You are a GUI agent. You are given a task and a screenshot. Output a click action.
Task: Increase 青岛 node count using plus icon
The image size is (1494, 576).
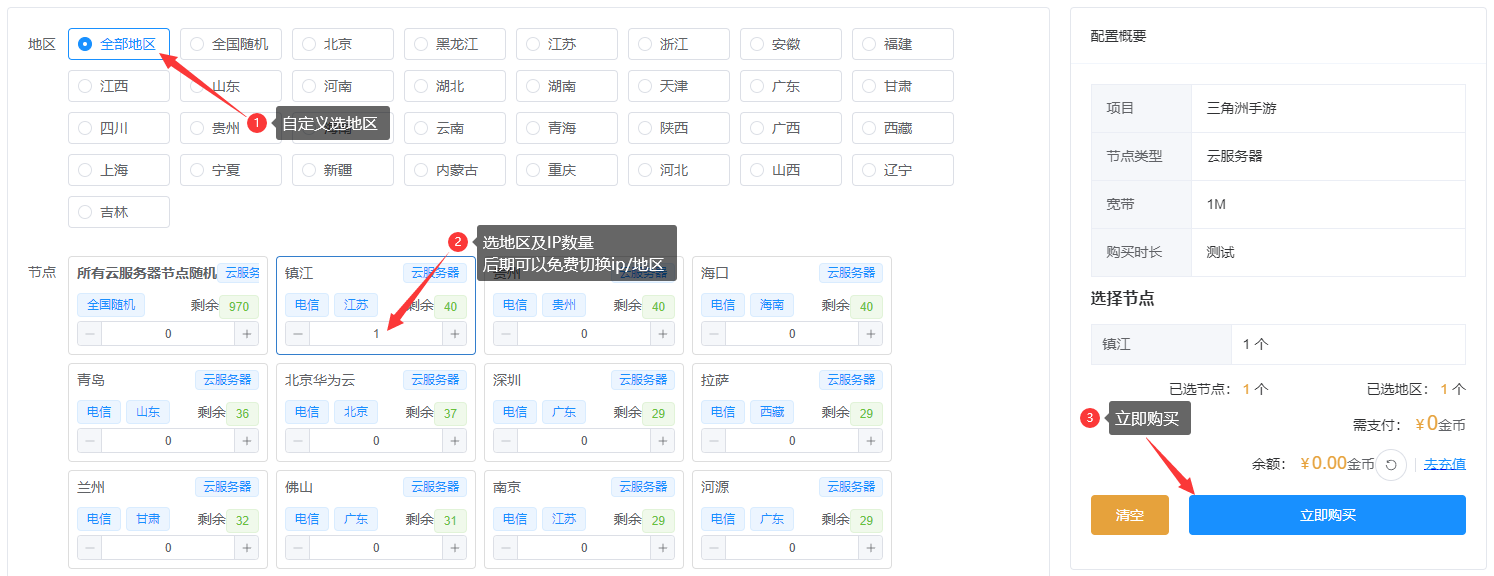pyautogui.click(x=248, y=440)
